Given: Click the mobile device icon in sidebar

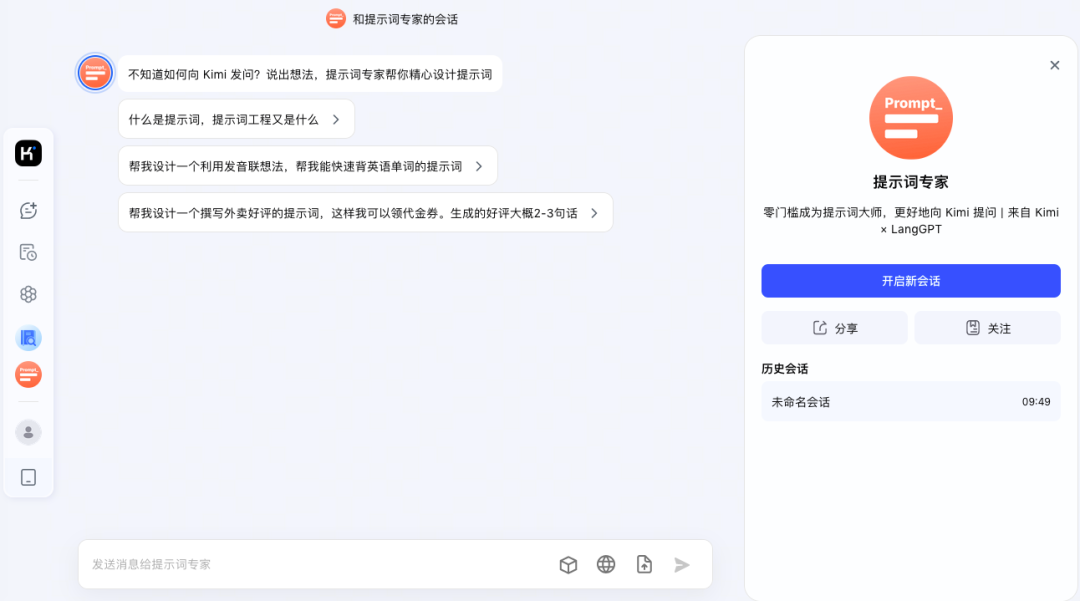Looking at the screenshot, I should 28,477.
